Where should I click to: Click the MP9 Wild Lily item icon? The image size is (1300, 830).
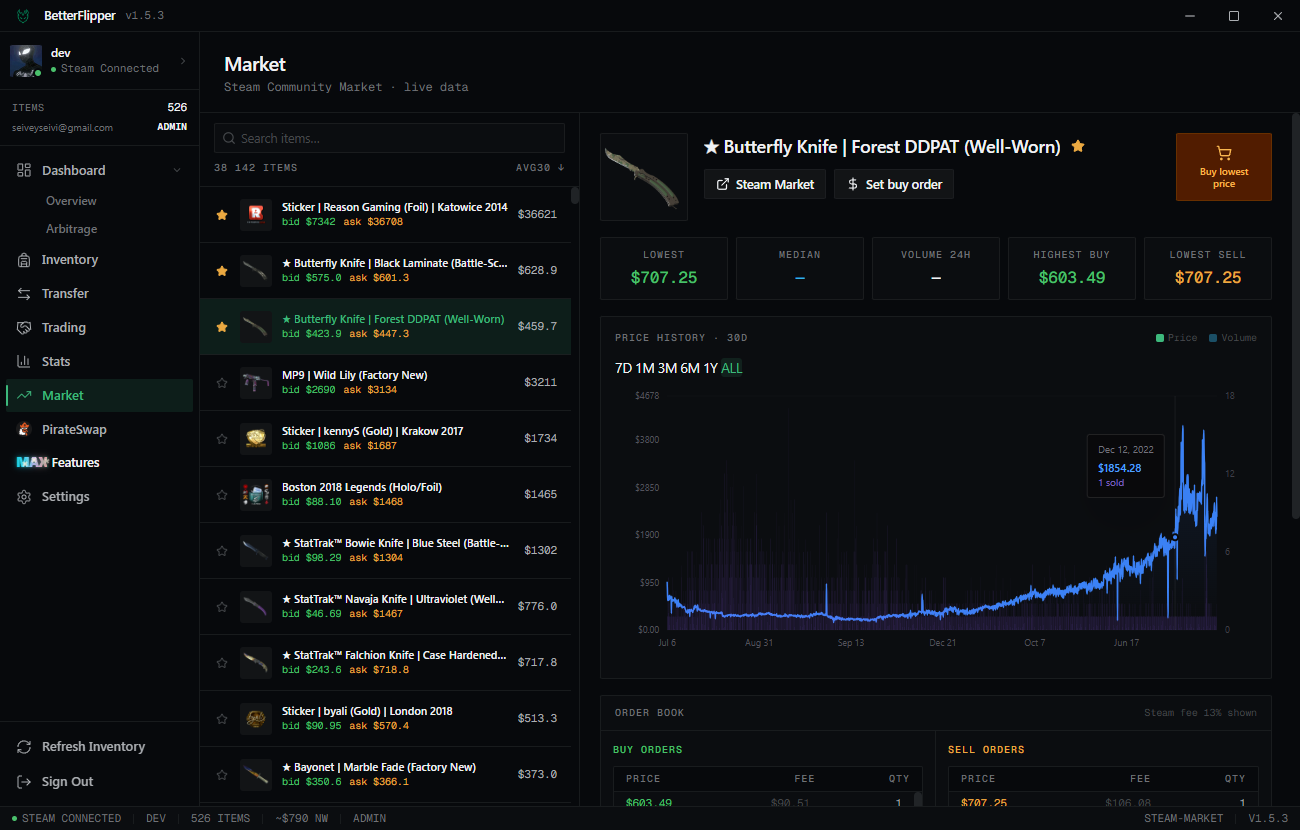[x=256, y=383]
